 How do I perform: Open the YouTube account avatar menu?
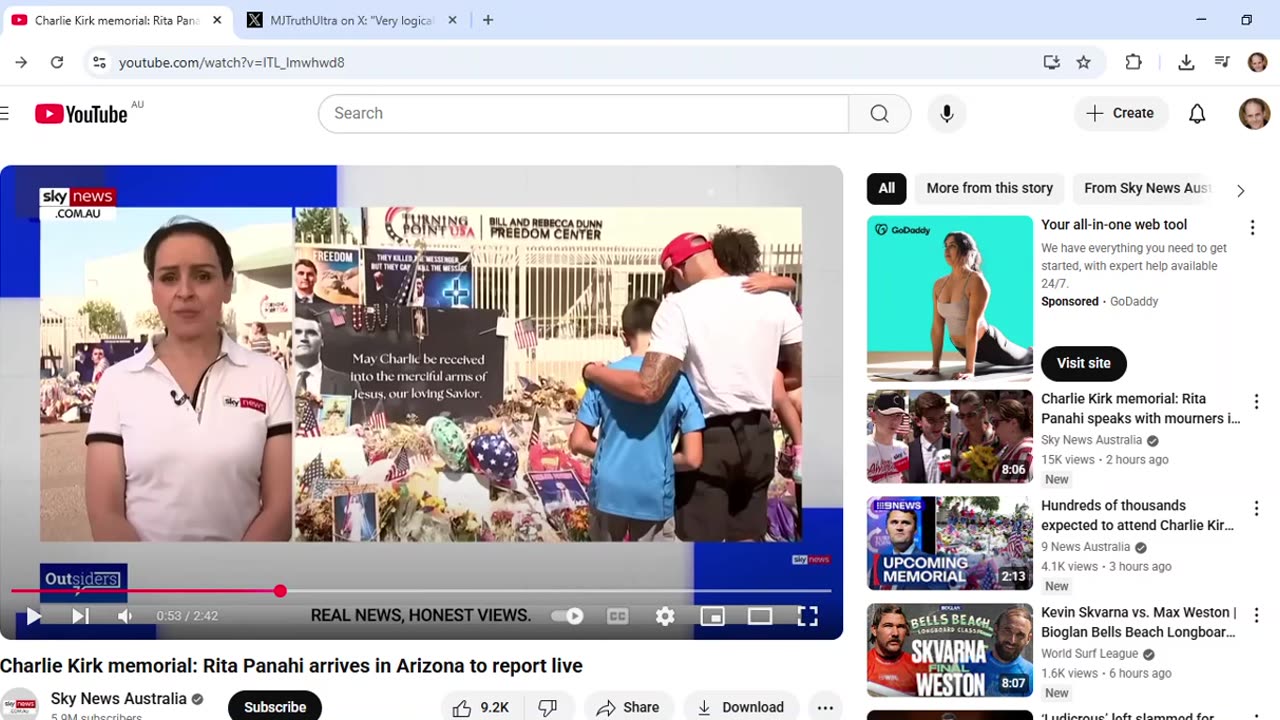1254,113
